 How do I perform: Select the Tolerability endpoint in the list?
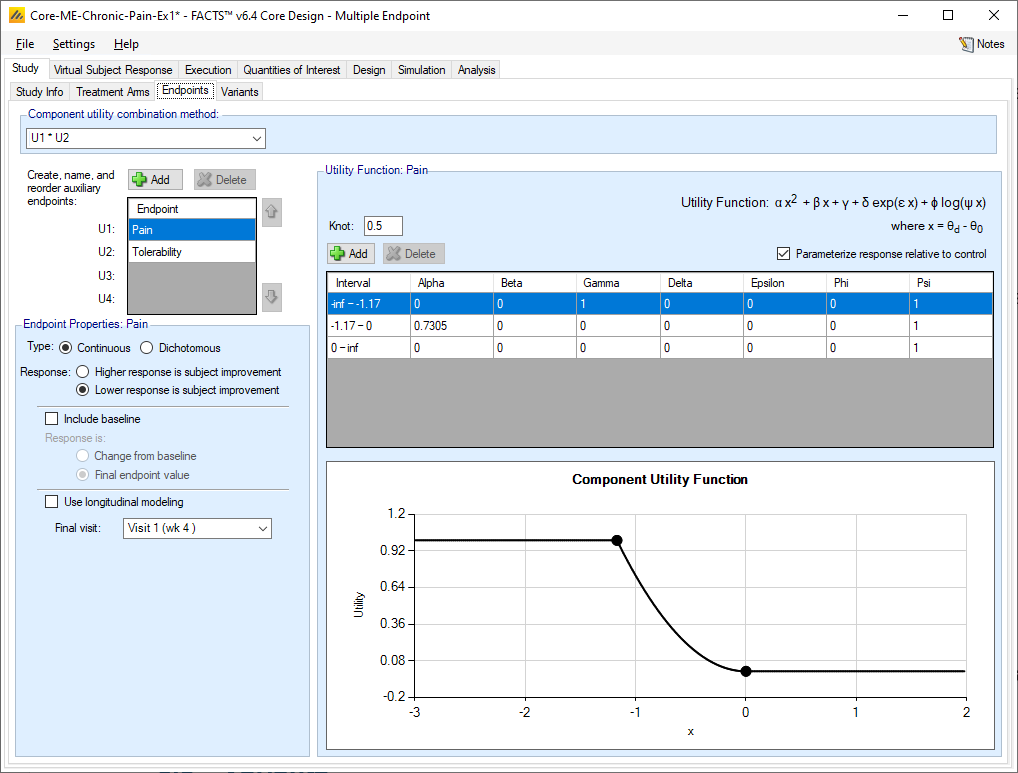pos(192,252)
